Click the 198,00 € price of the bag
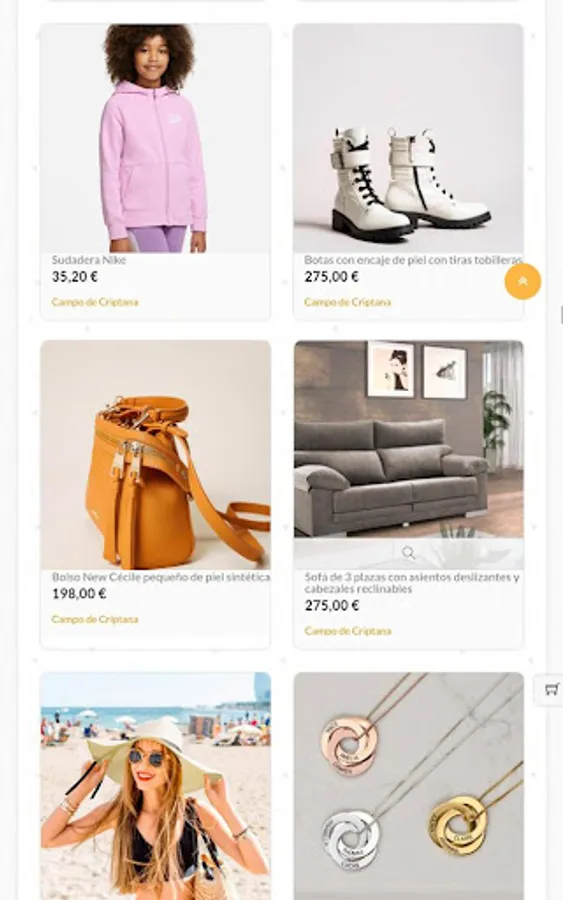The image size is (563, 900). (79, 594)
